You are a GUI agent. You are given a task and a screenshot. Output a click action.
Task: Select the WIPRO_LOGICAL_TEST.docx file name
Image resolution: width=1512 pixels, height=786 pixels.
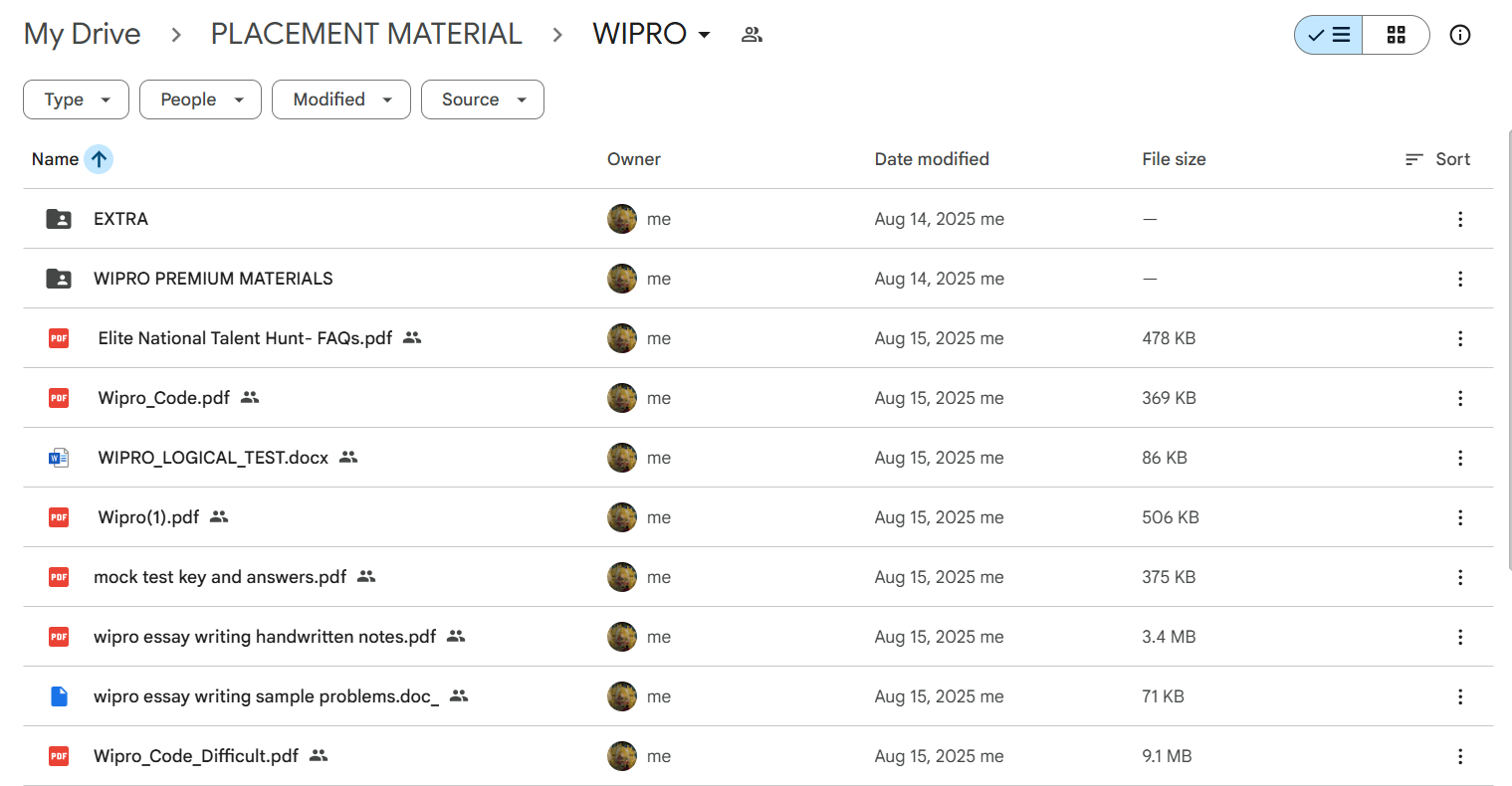[213, 458]
